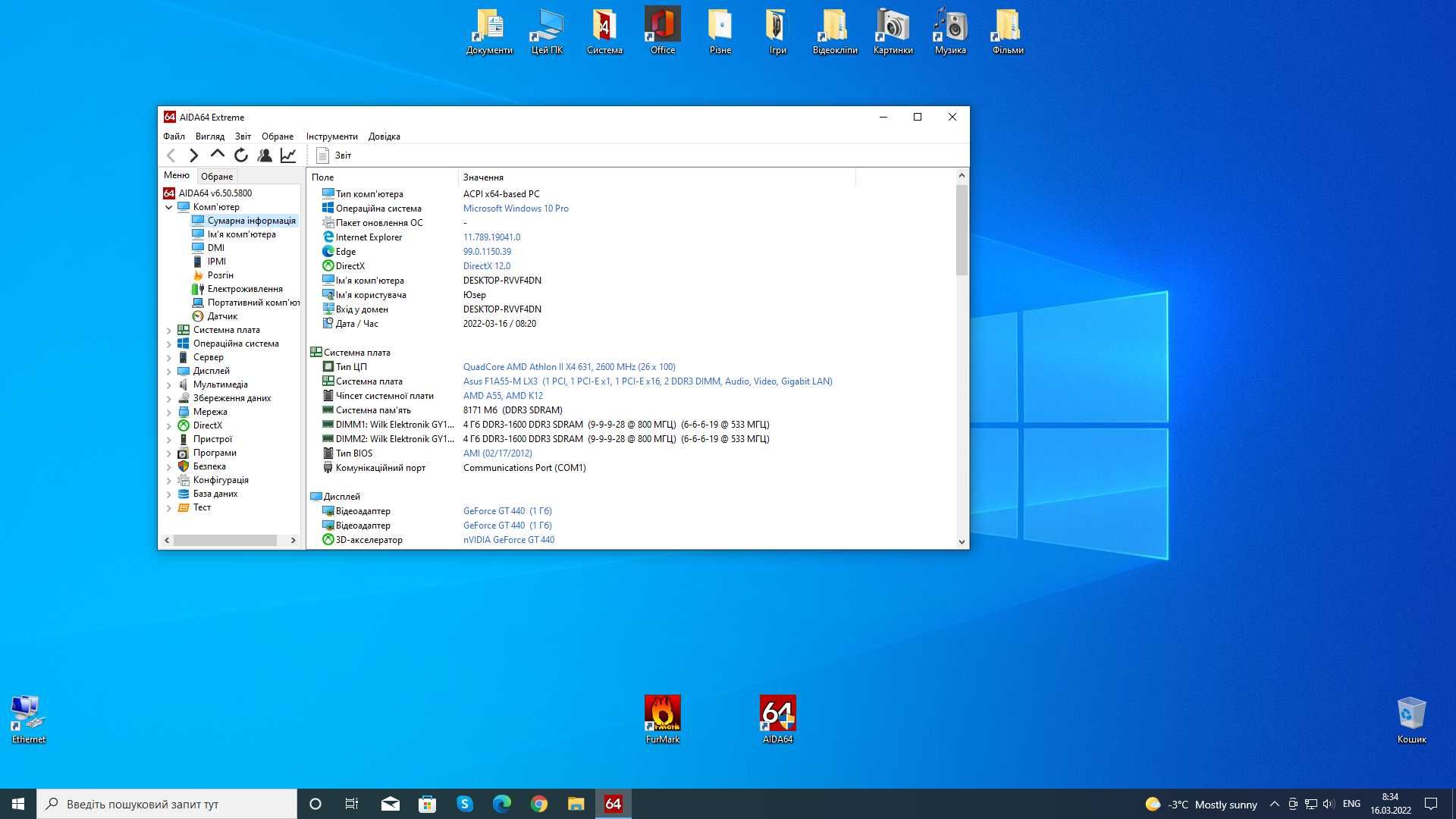Open Skype from the taskbar
This screenshot has height=819, width=1456.
point(465,804)
